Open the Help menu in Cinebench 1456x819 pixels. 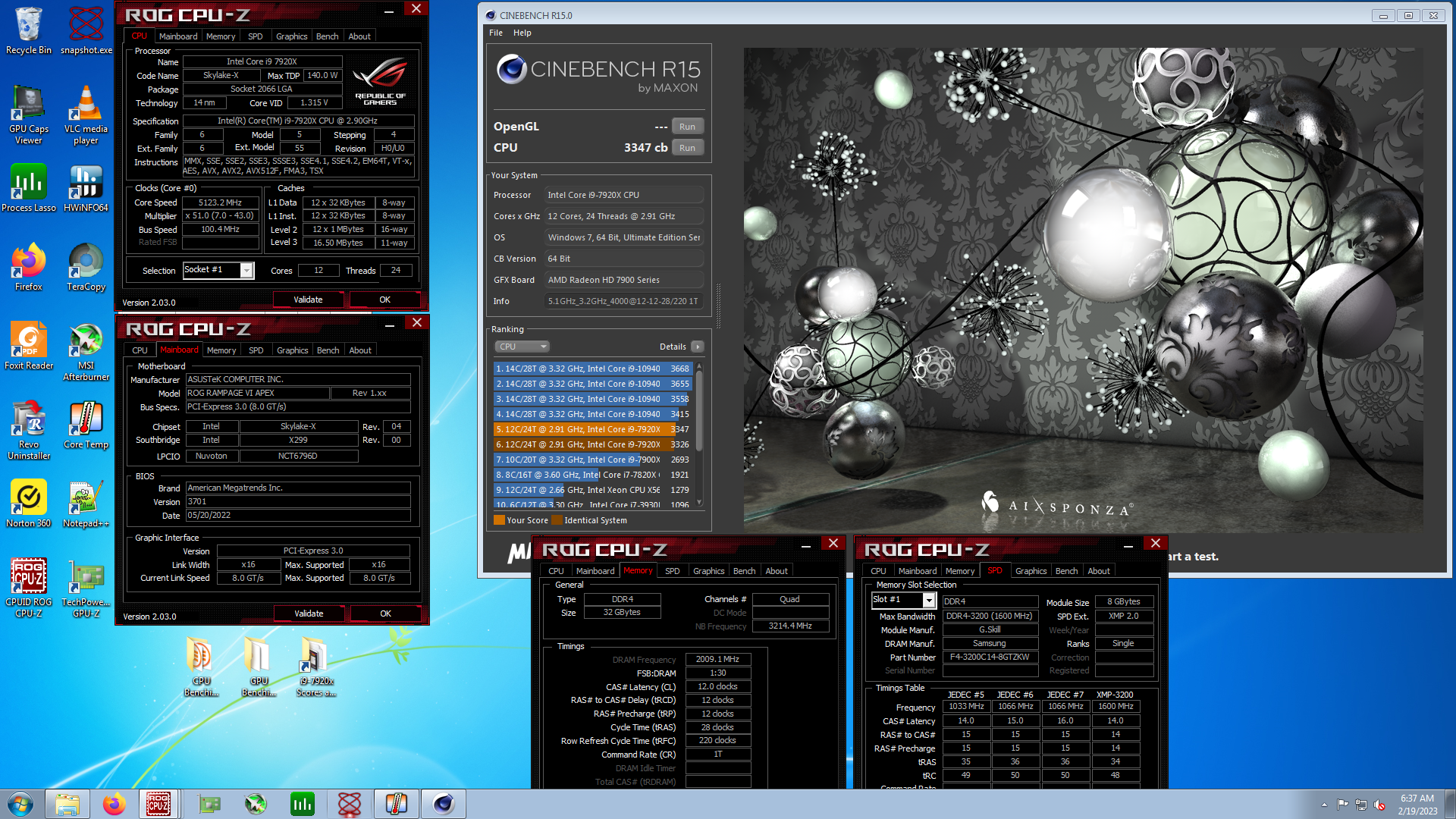point(522,33)
